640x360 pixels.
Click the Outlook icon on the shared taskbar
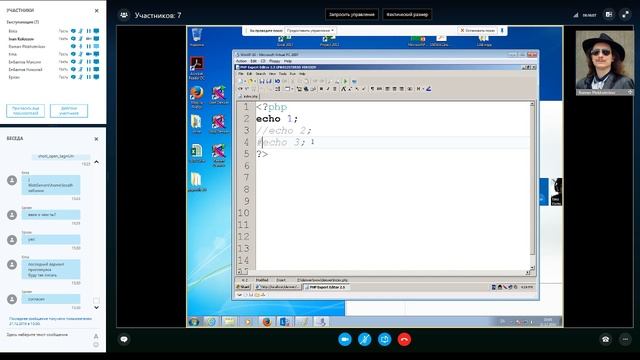click(284, 322)
